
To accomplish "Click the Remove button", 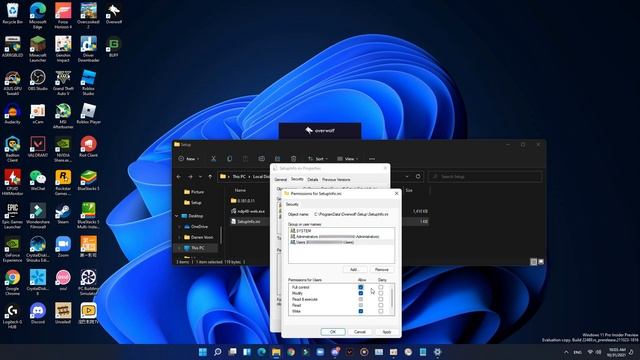I will pos(382,269).
